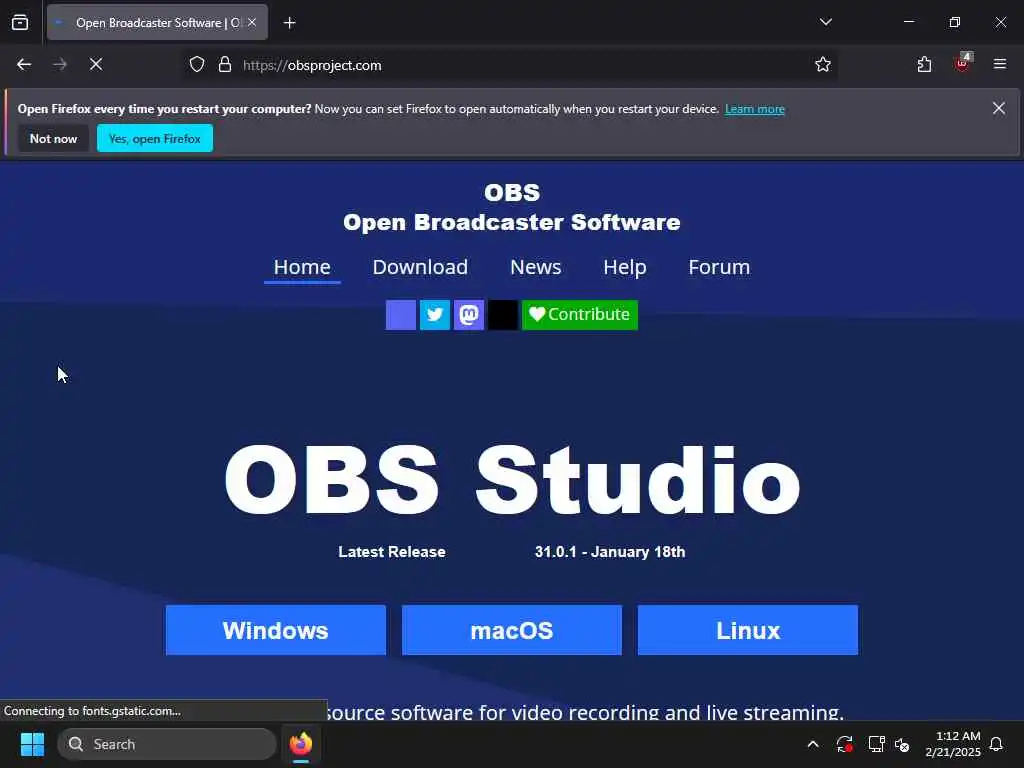Expand the list all tabs chevron
Viewport: 1024px width, 768px height.
point(825,22)
